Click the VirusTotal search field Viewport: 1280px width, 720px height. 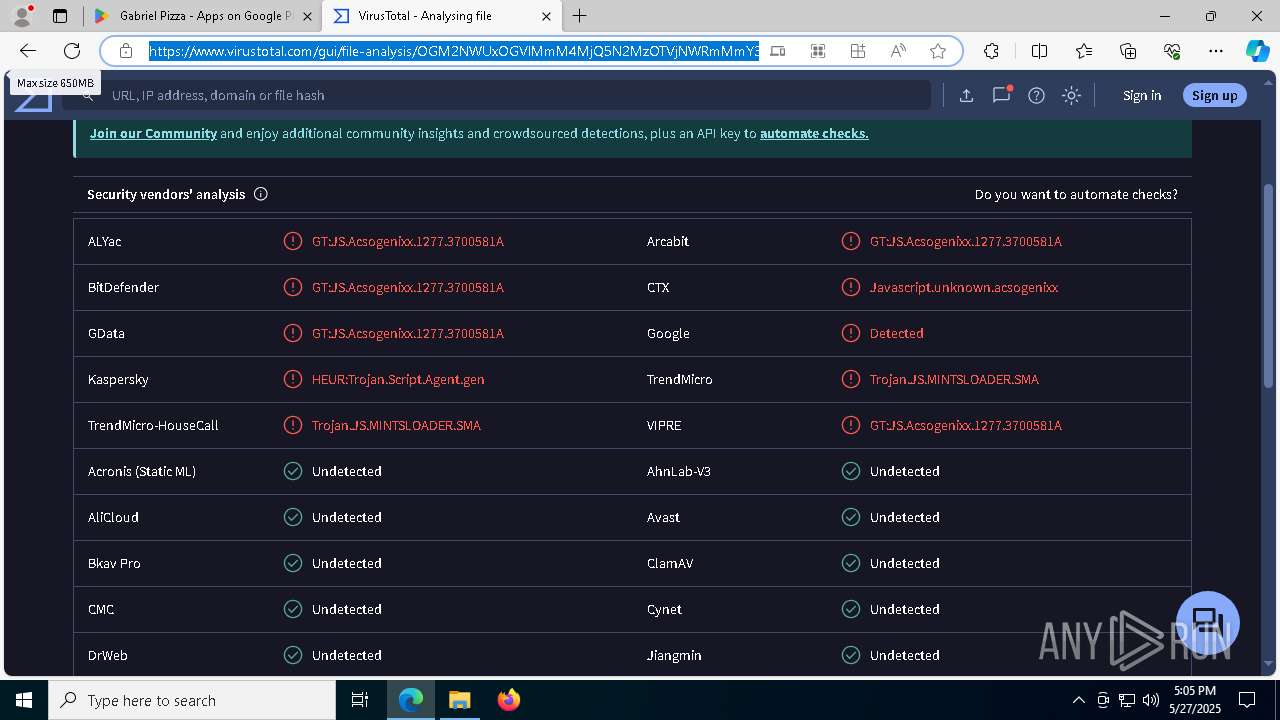pyautogui.click(x=496, y=95)
